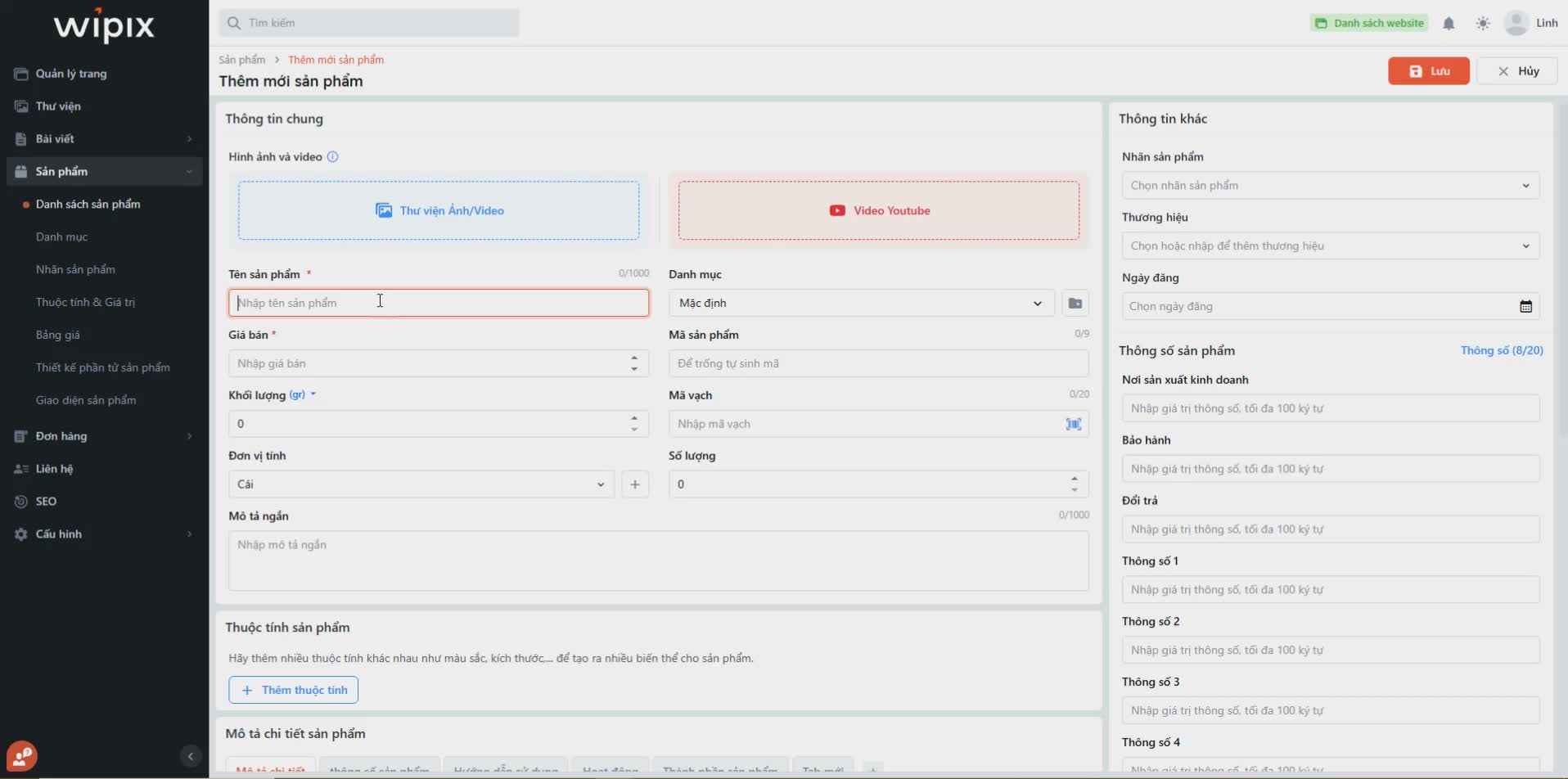
Task: Click the Lưu save button
Action: [1429, 71]
